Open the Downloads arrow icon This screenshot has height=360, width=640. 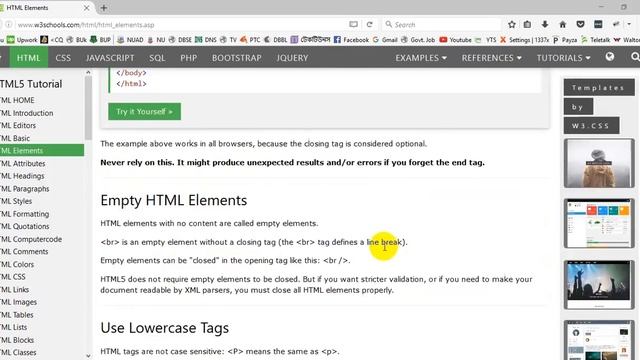tap(545, 24)
